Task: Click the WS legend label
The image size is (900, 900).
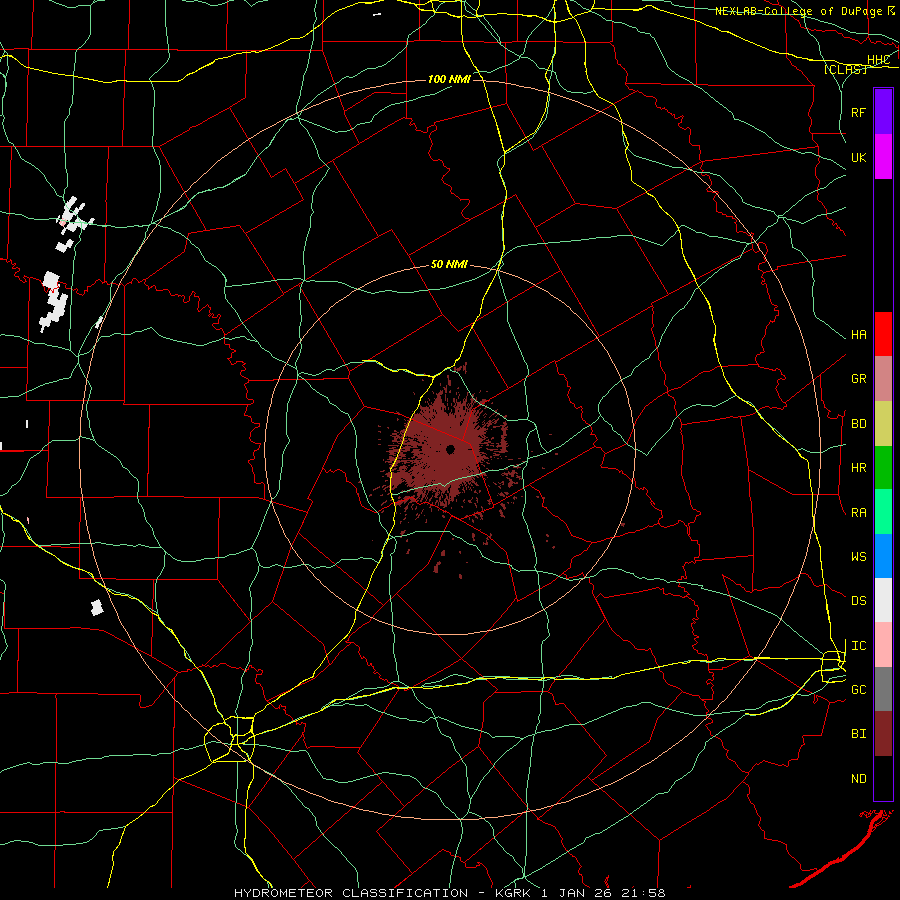Action: 858,557
